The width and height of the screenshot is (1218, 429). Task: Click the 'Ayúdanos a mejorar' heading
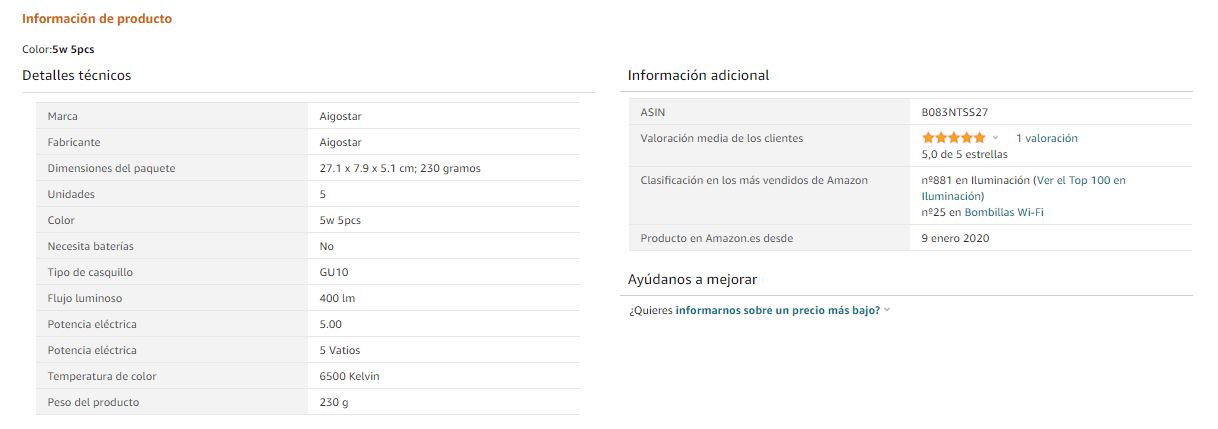coord(692,279)
